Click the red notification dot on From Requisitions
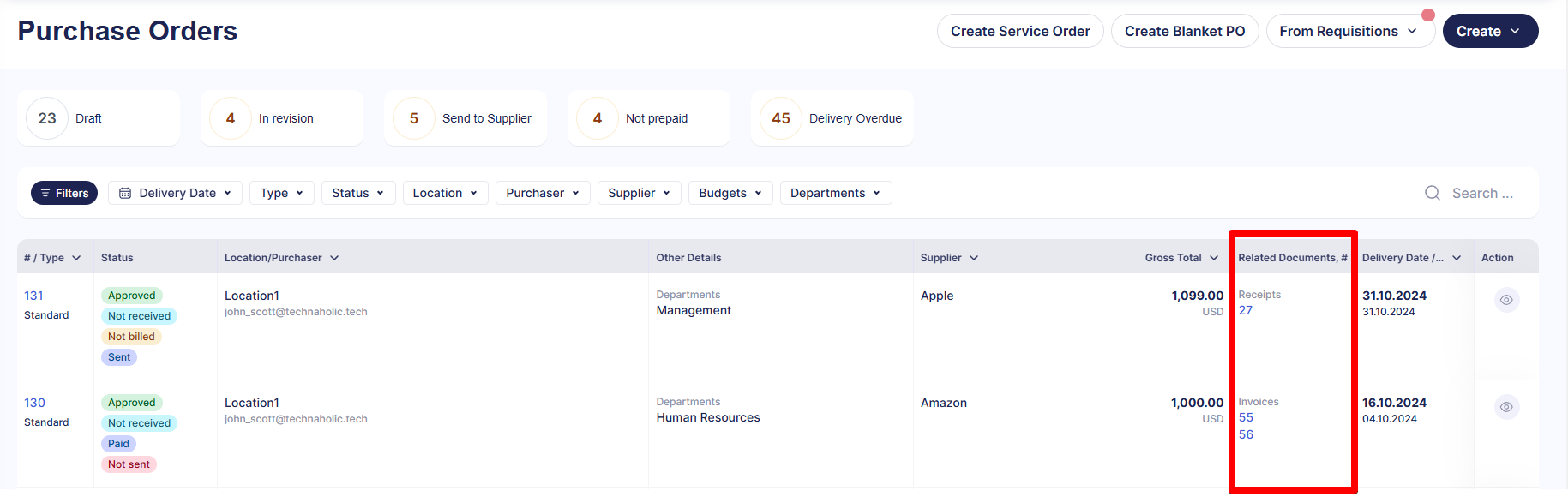This screenshot has height=497, width=1568. coord(1427,15)
